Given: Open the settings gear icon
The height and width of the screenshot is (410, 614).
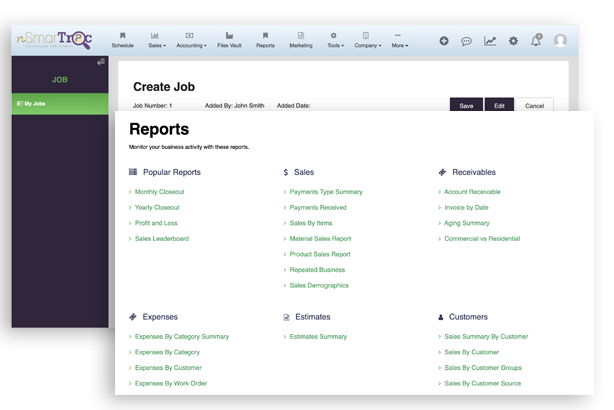Looking at the screenshot, I should pyautogui.click(x=513, y=41).
